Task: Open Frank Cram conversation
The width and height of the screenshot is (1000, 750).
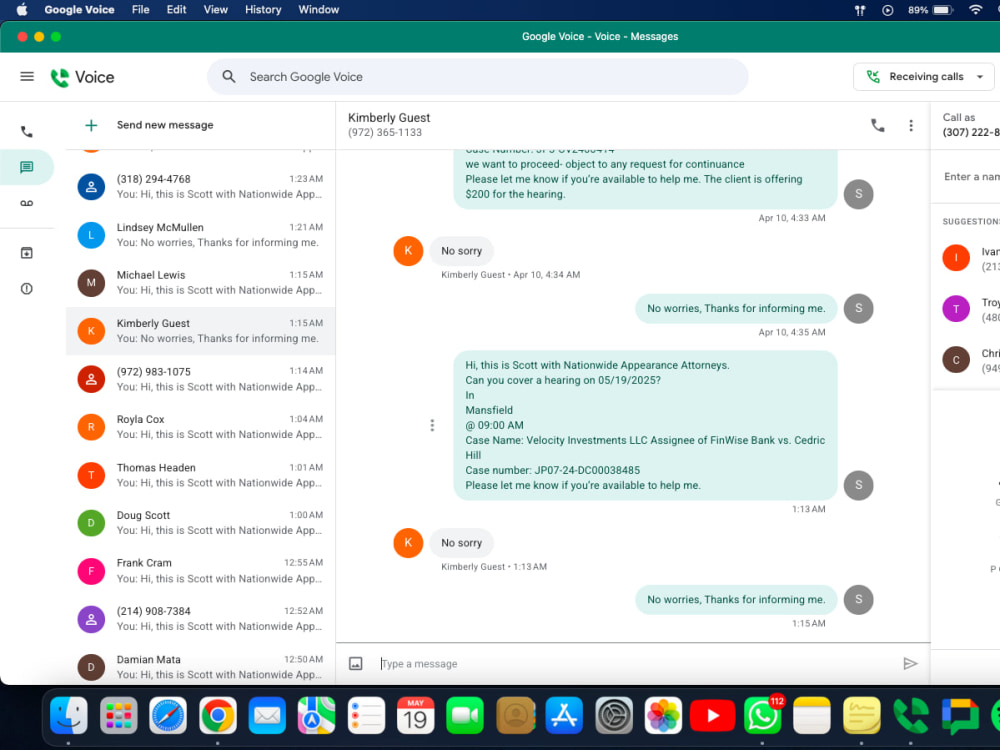Action: tap(200, 571)
